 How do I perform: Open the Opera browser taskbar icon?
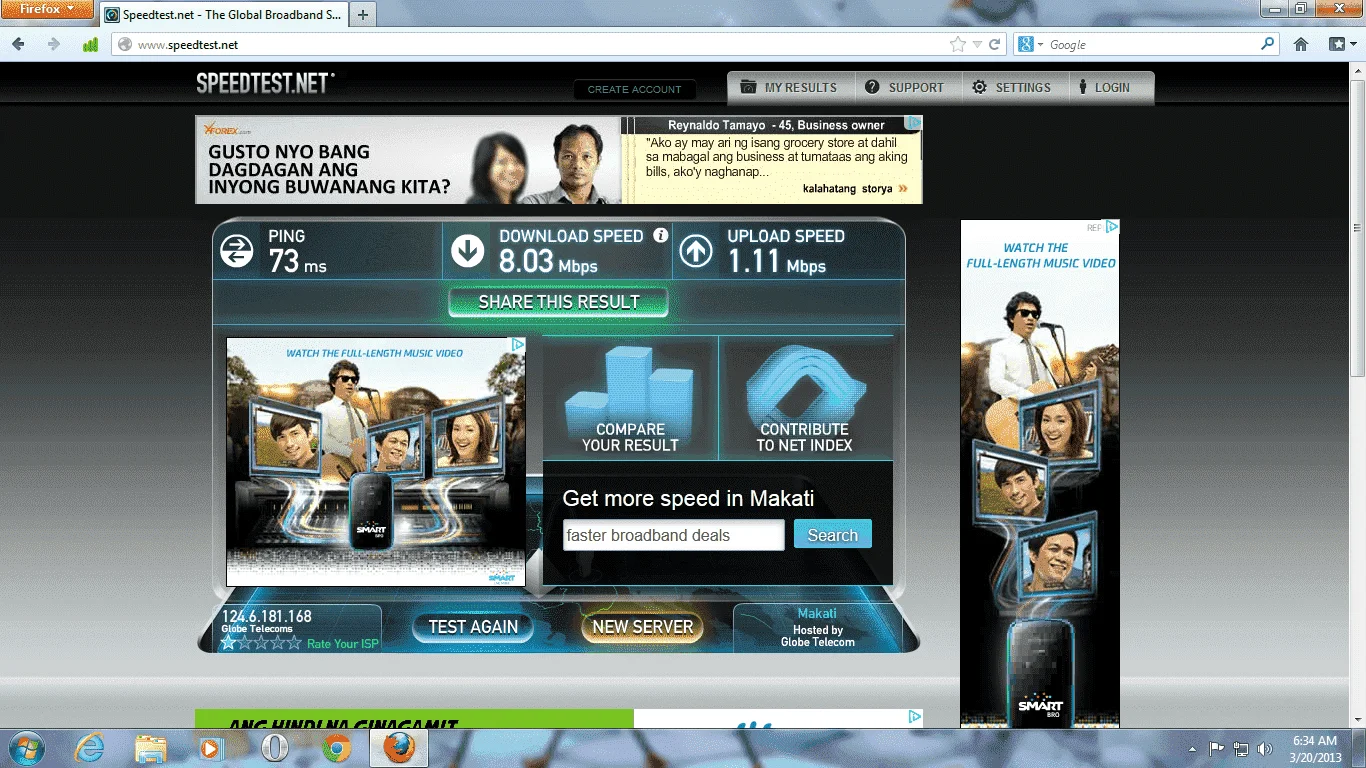274,748
